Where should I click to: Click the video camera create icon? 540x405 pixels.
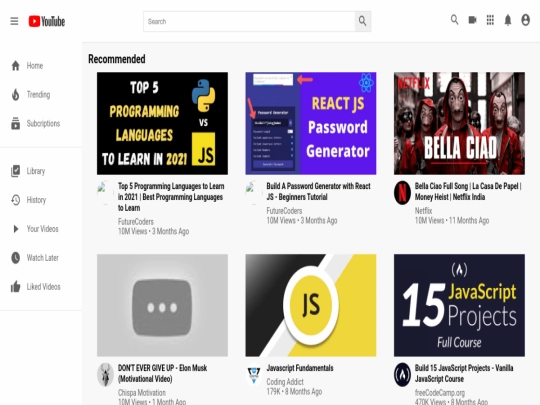pyautogui.click(x=472, y=20)
